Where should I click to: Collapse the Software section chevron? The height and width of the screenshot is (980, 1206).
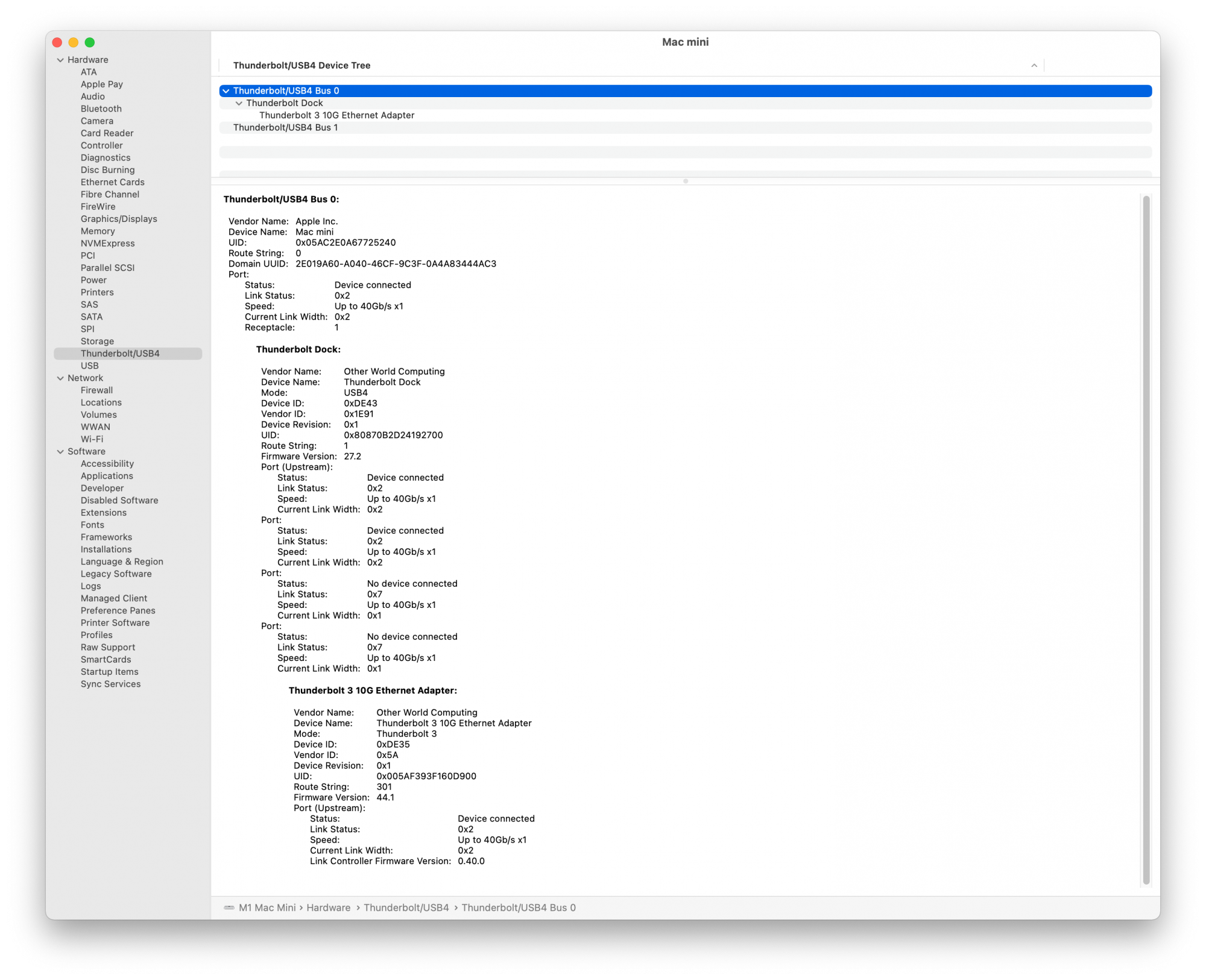pyautogui.click(x=60, y=452)
